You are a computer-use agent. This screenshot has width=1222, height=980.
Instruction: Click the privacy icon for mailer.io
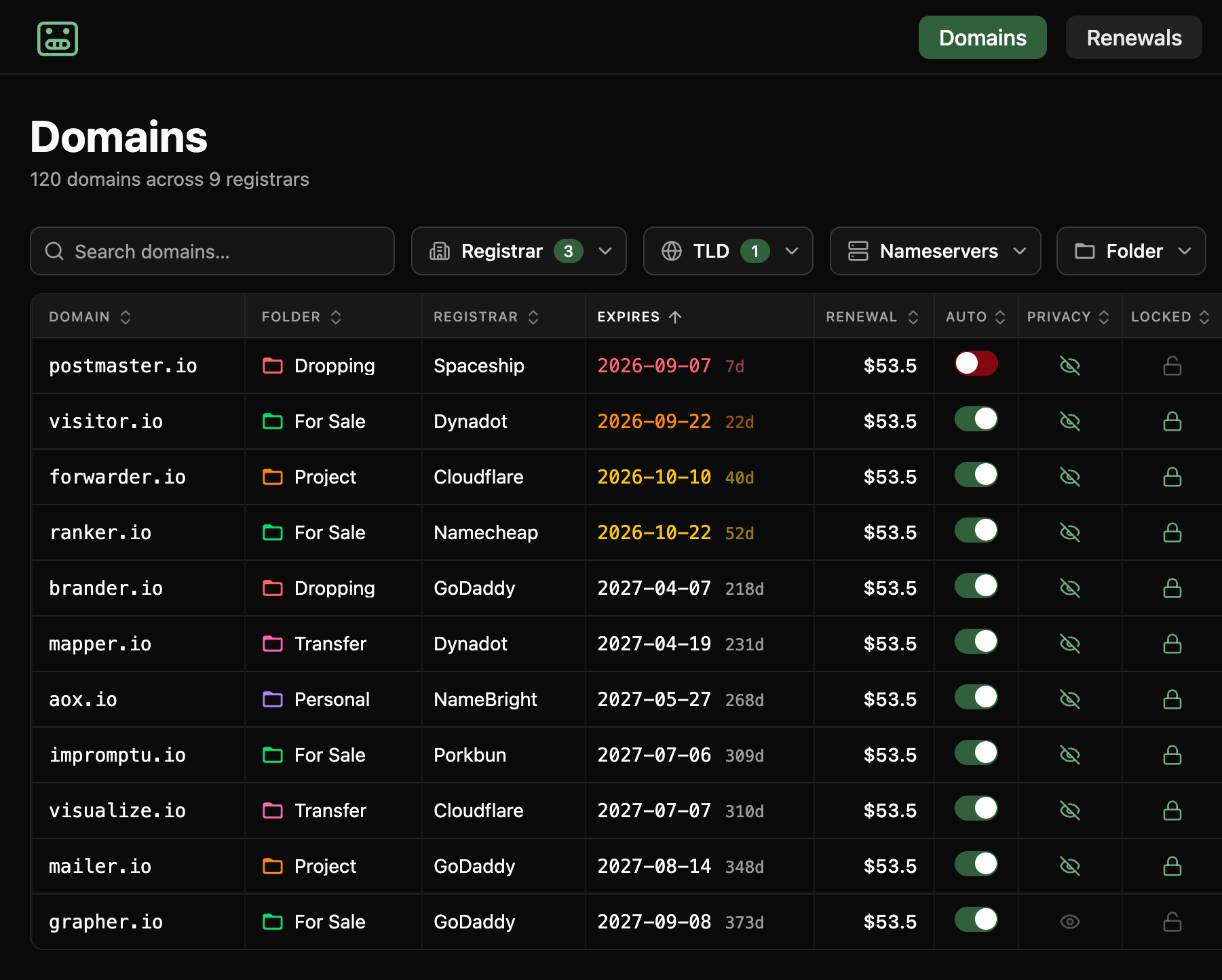click(1070, 867)
